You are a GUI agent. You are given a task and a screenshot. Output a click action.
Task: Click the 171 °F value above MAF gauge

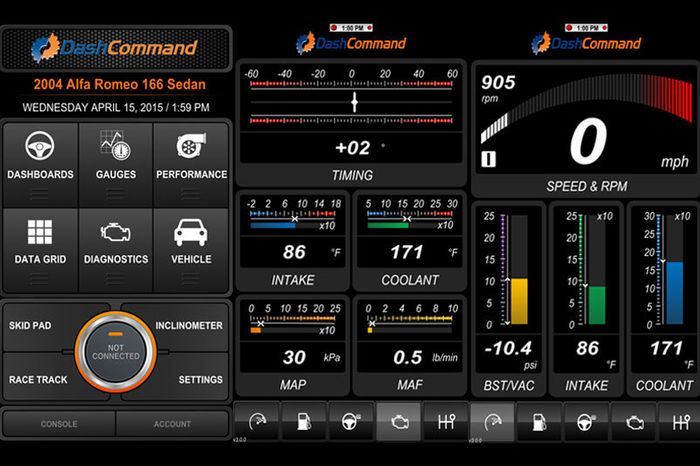[407, 252]
